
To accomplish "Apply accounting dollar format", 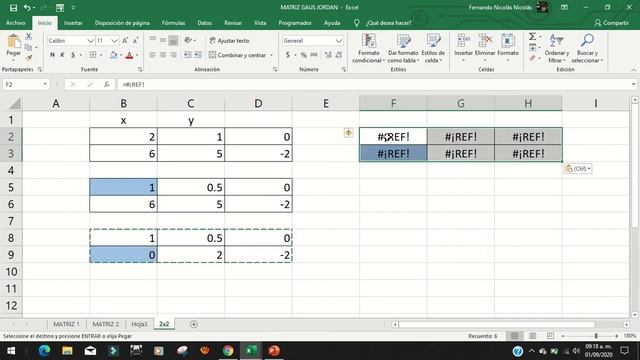I will pos(288,55).
